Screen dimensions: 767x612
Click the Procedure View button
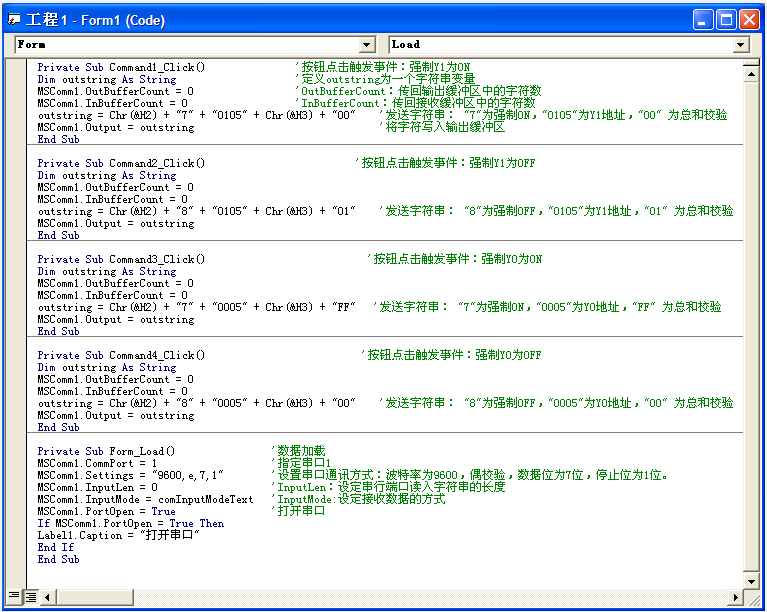point(14,596)
